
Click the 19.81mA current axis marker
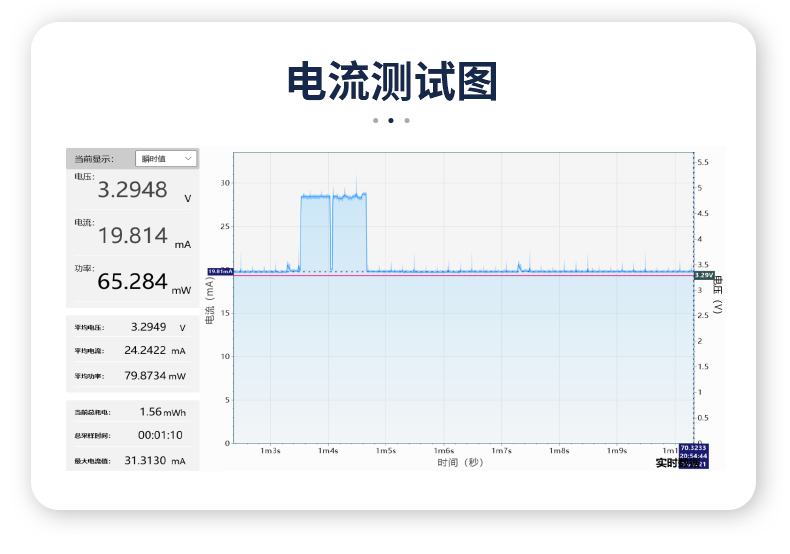(220, 271)
